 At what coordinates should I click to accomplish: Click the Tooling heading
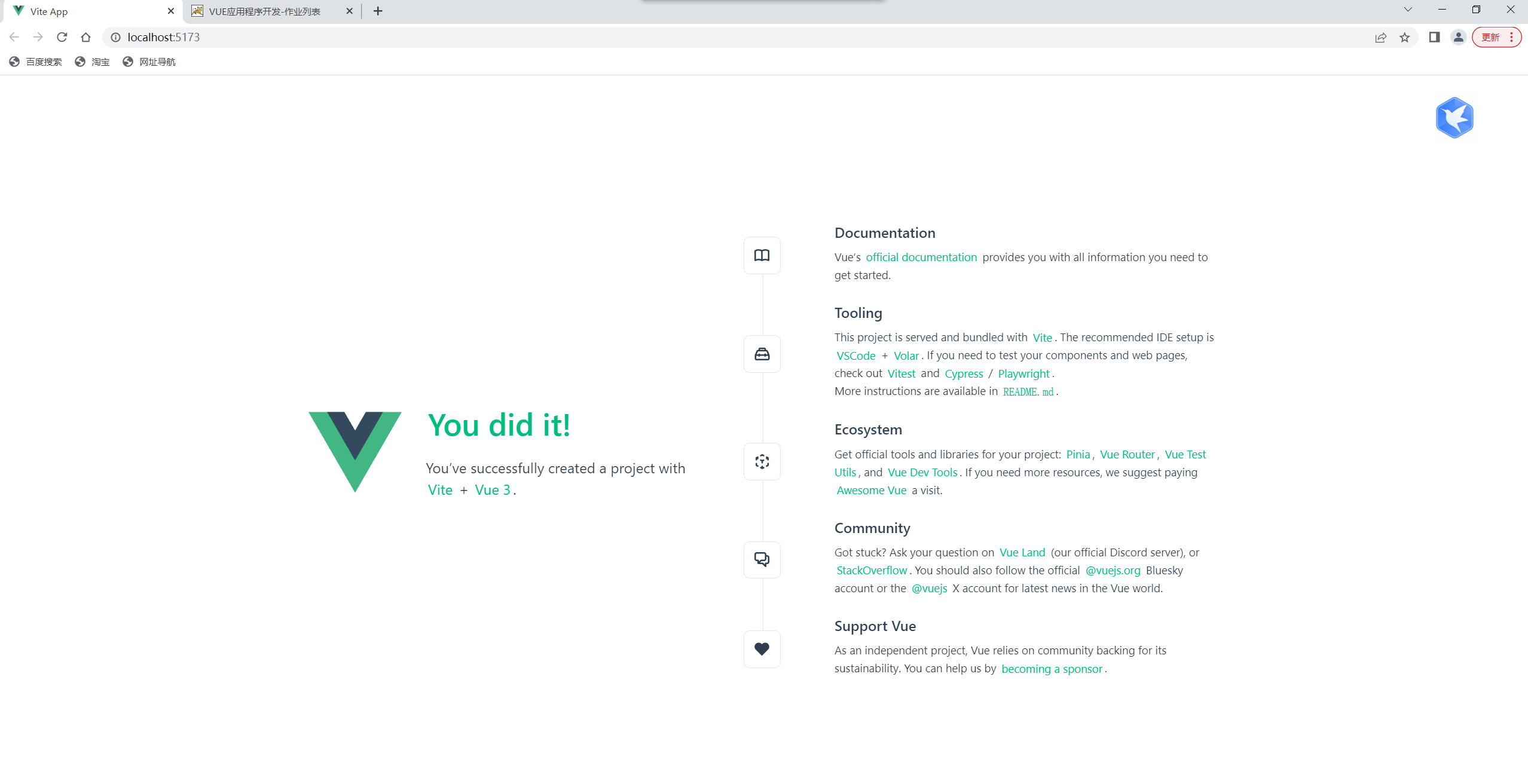[x=858, y=313]
